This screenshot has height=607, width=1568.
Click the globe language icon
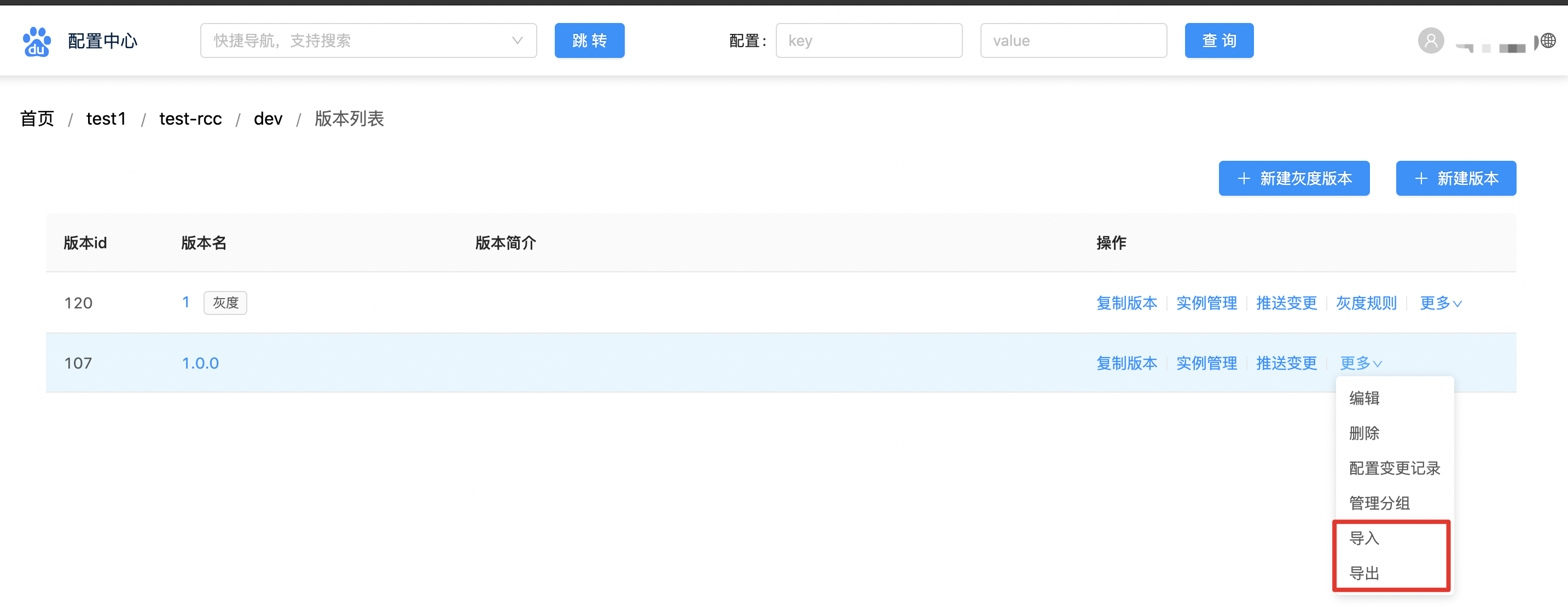(1548, 41)
